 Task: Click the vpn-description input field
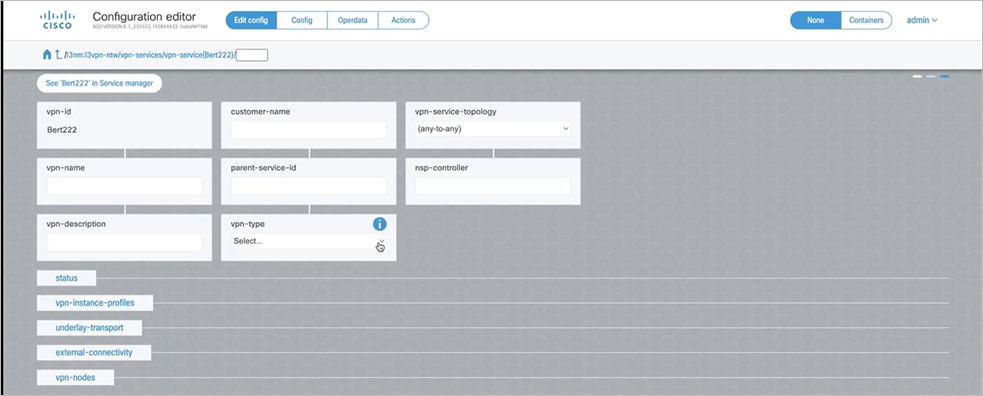click(124, 242)
